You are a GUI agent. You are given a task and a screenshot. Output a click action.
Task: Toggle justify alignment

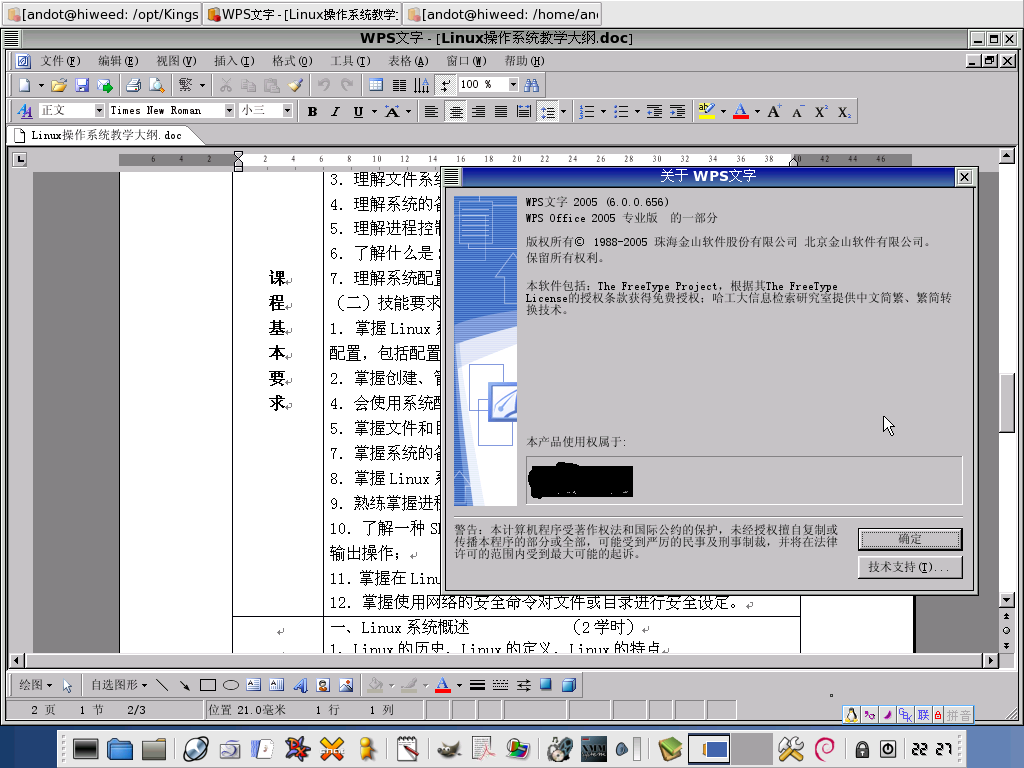tap(501, 112)
